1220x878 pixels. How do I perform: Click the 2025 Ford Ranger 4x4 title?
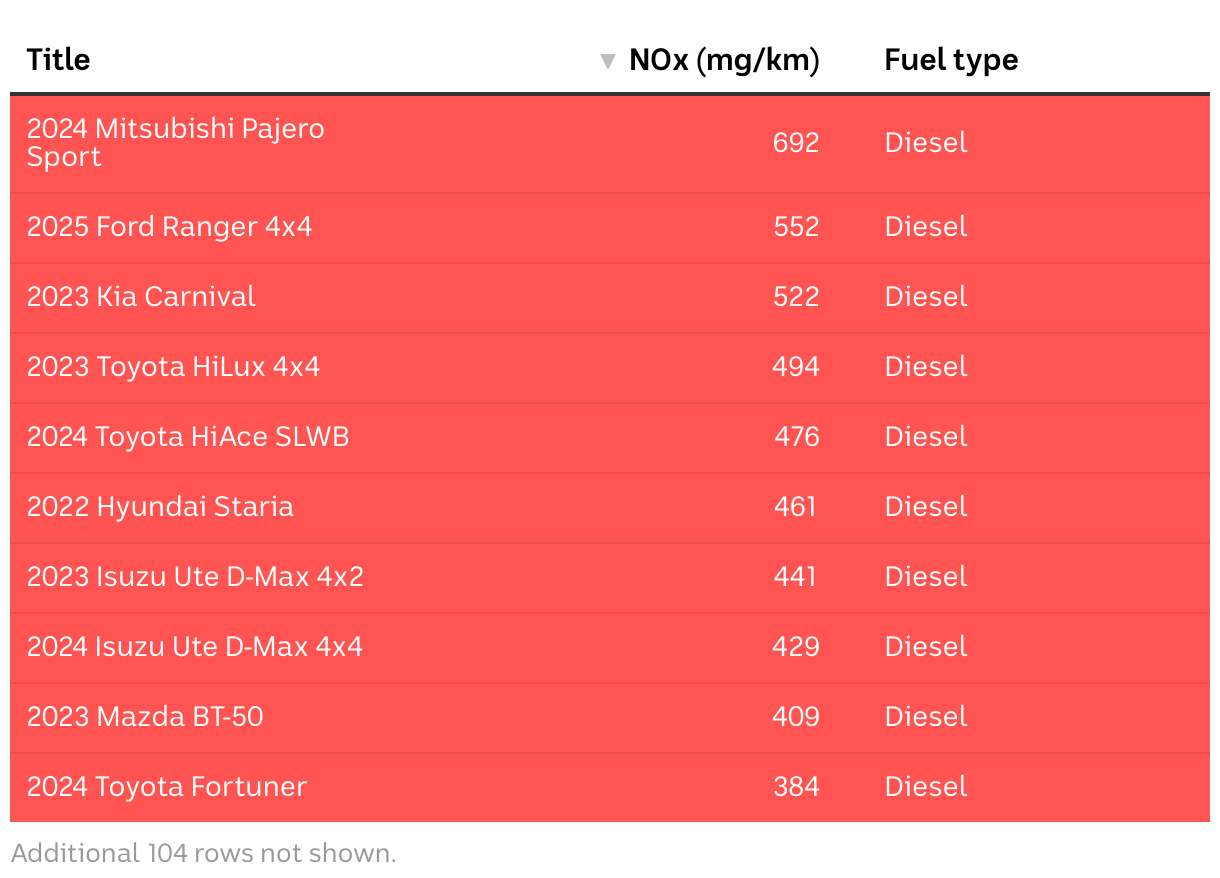170,227
